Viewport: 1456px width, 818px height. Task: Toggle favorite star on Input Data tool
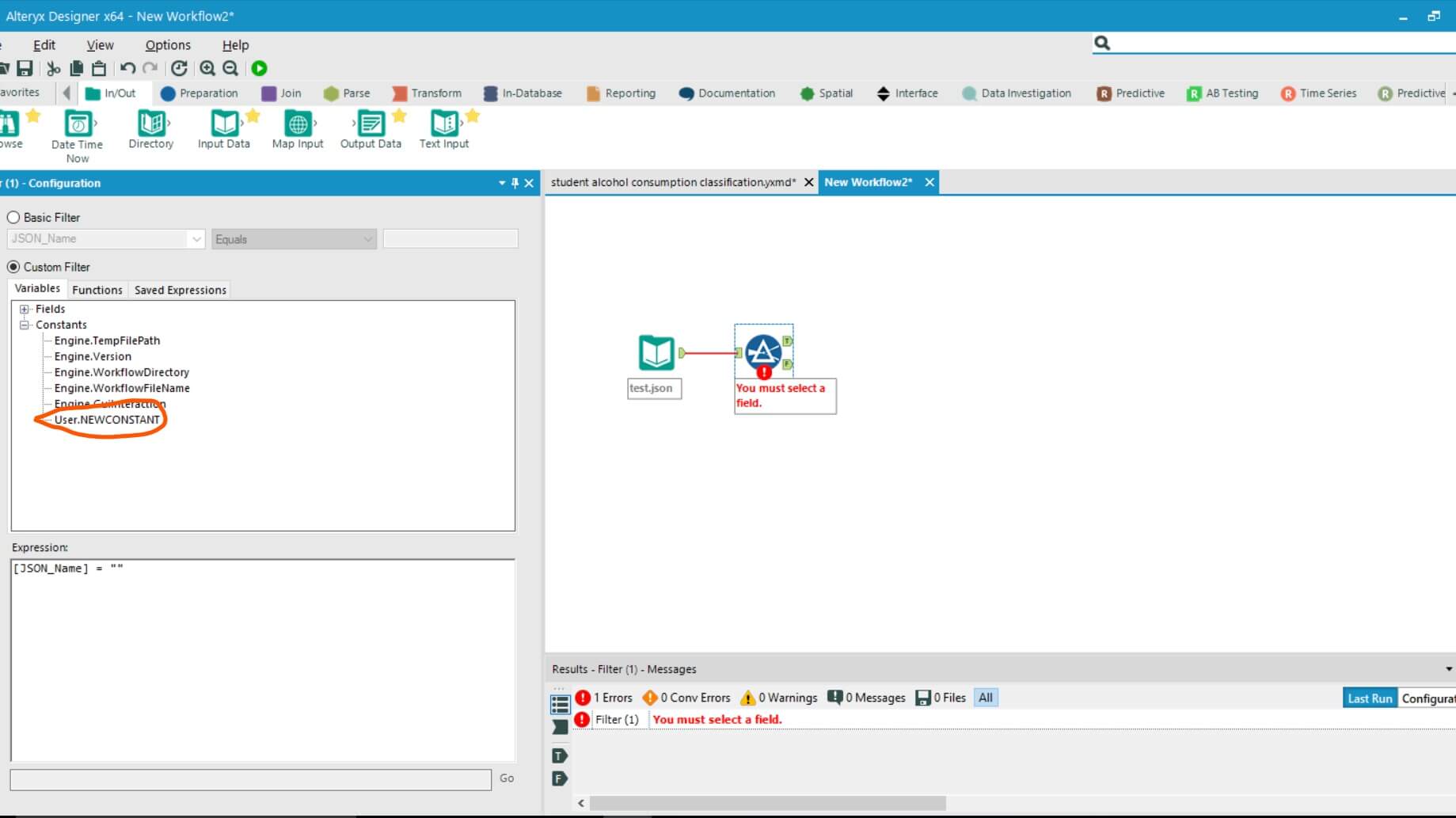253,116
